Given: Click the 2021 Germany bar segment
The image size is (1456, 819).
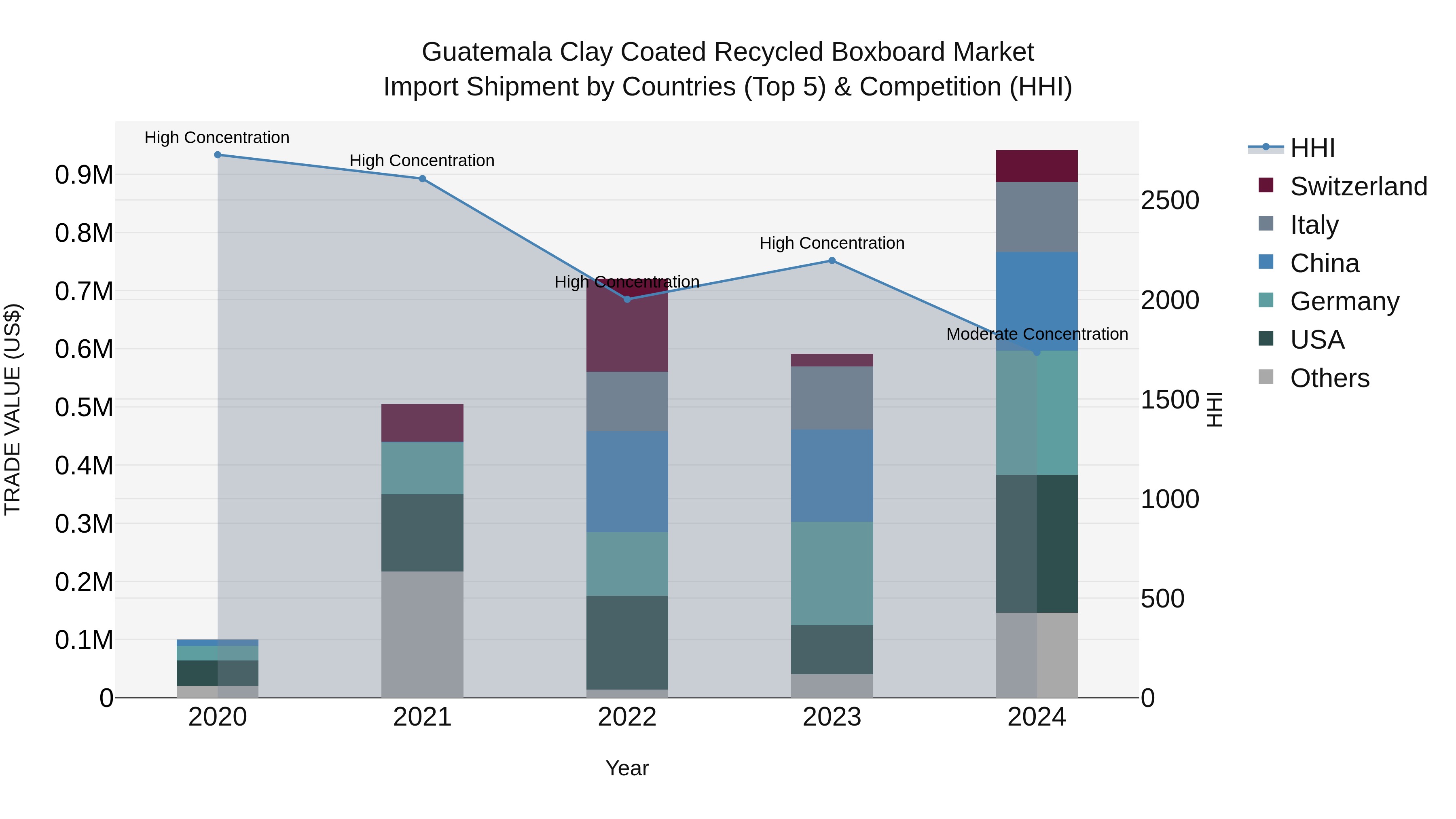Looking at the screenshot, I should click(422, 468).
